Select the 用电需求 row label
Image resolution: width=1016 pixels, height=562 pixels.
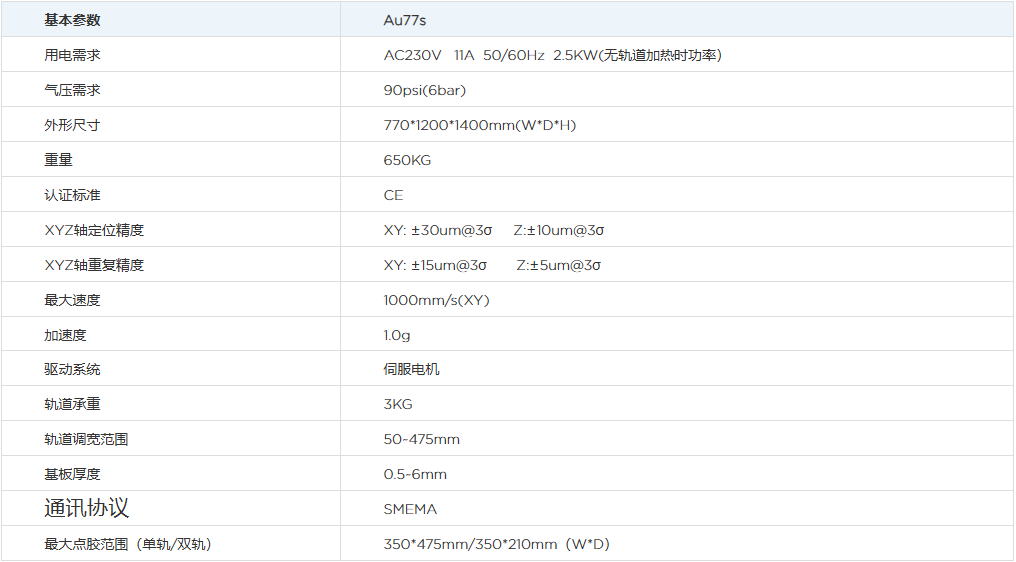click(x=72, y=55)
